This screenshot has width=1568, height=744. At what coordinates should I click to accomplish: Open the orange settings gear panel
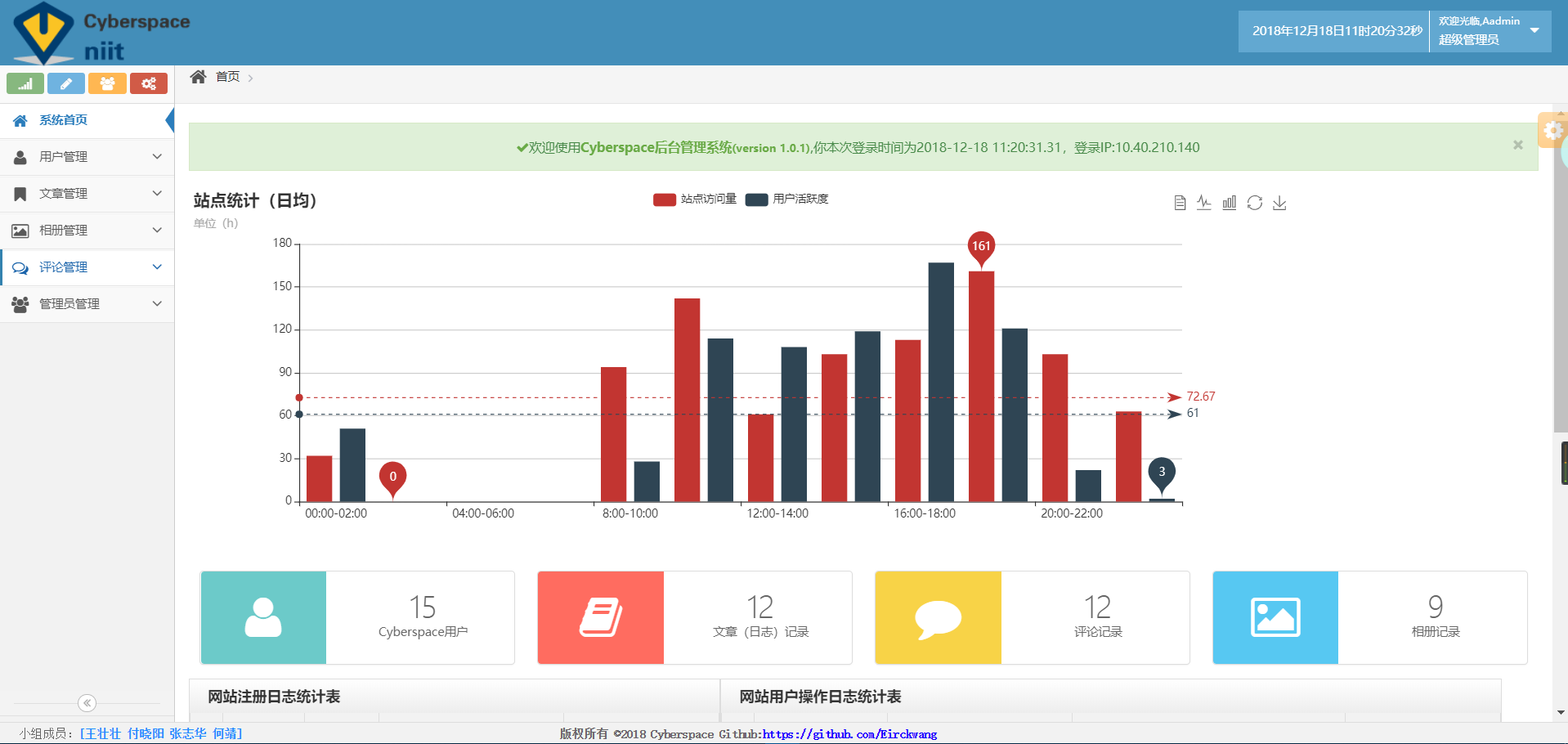pyautogui.click(x=1552, y=130)
